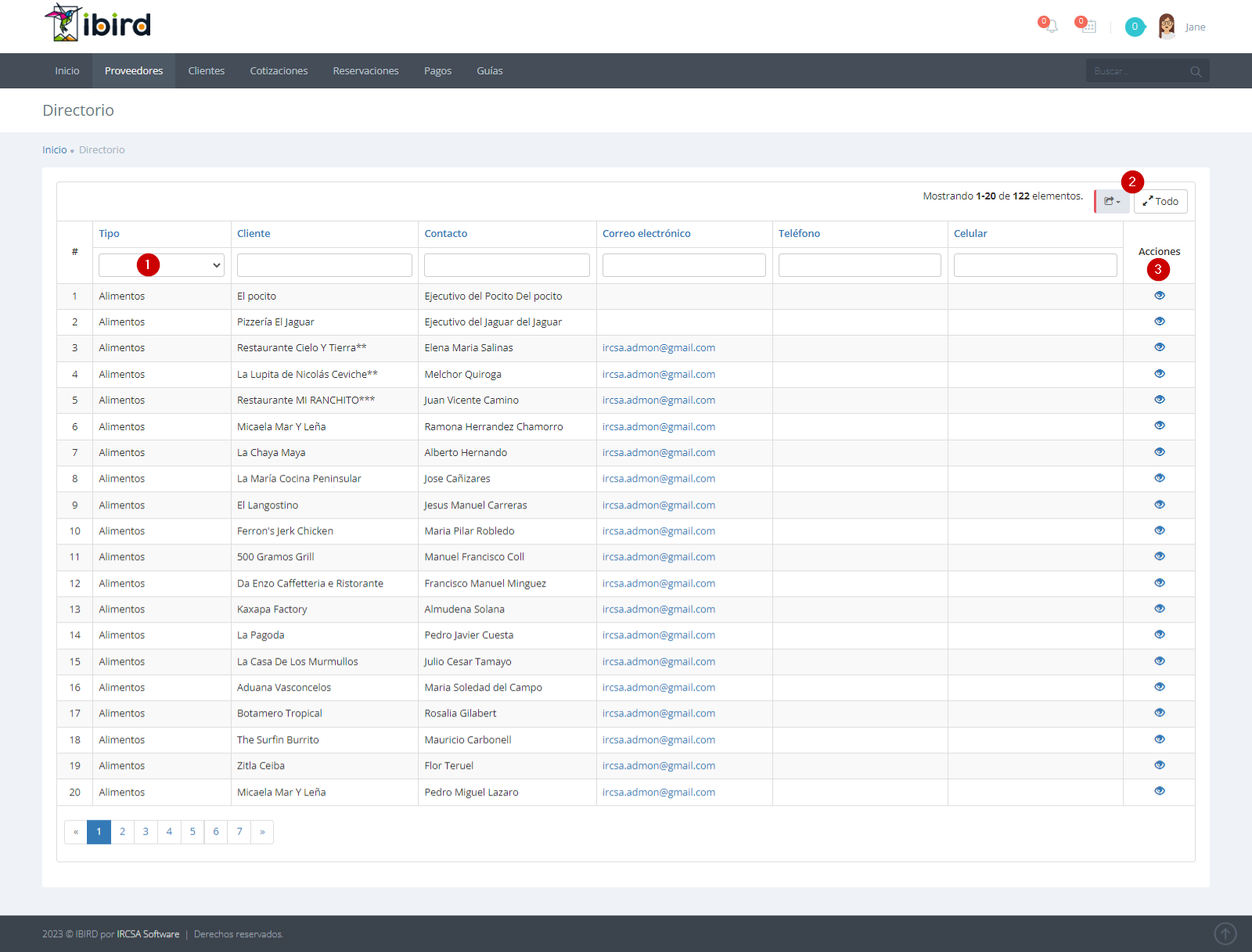Open the Cotizaciones menu
The width and height of the screenshot is (1252, 952).
click(x=279, y=71)
